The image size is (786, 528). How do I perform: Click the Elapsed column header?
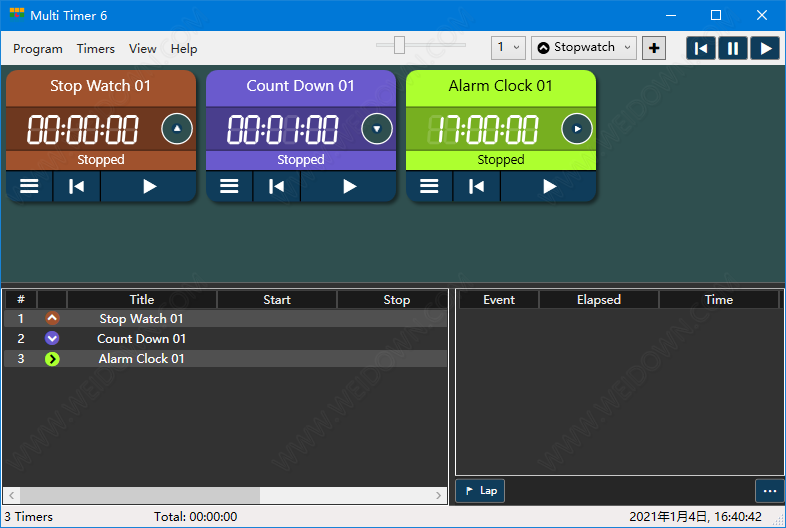click(x=599, y=299)
